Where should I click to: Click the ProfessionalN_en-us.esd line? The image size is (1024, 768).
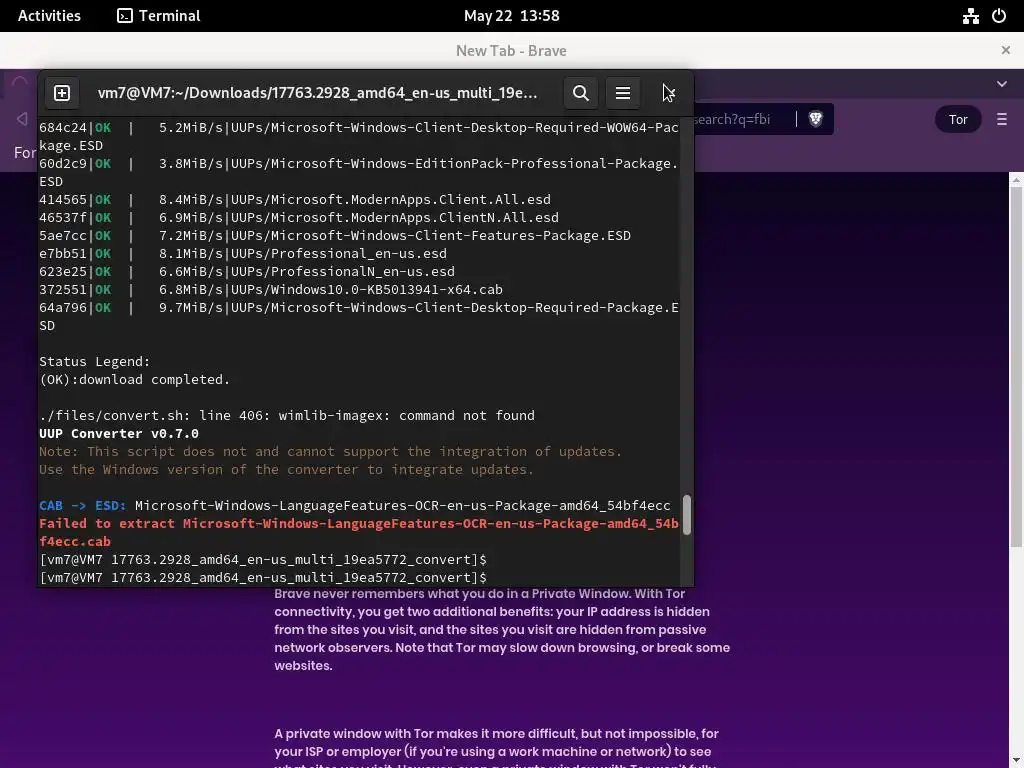[247, 271]
